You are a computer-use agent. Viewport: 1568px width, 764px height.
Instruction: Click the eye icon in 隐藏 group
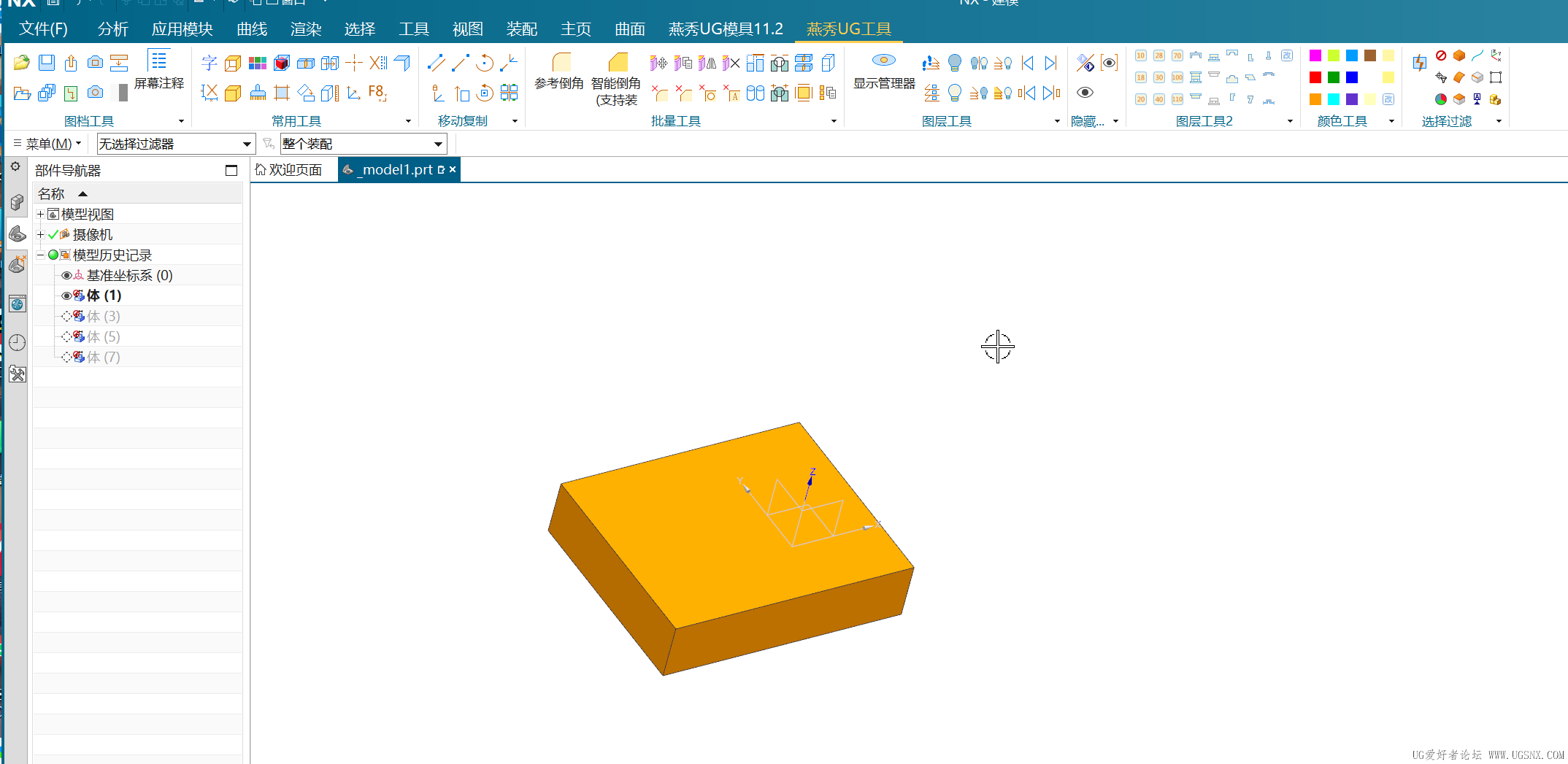click(x=1085, y=93)
